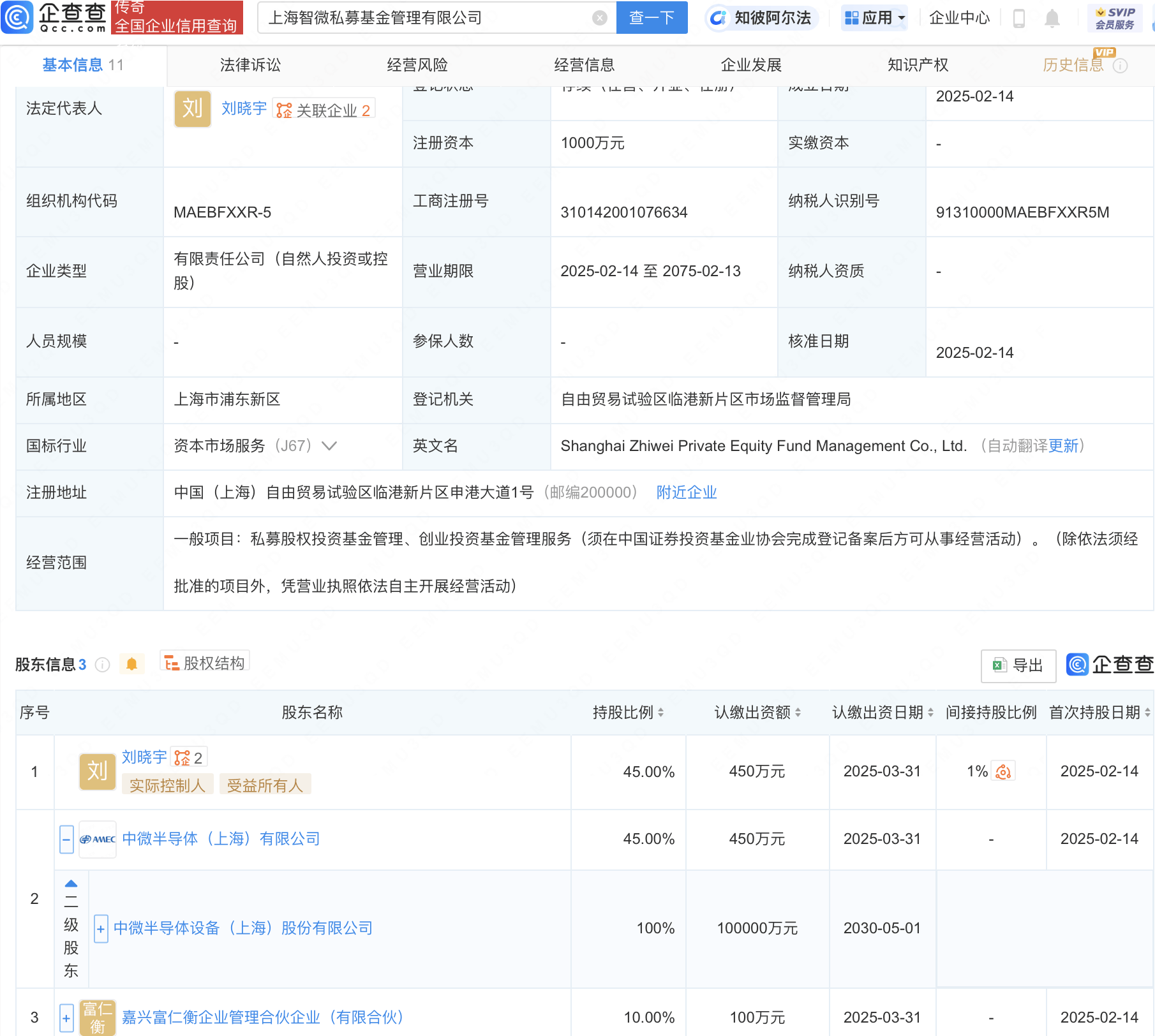The height and width of the screenshot is (1036, 1155).
Task: Open 嘉兴富仁衡企业管理合伙企业 link
Action: pos(263,1018)
